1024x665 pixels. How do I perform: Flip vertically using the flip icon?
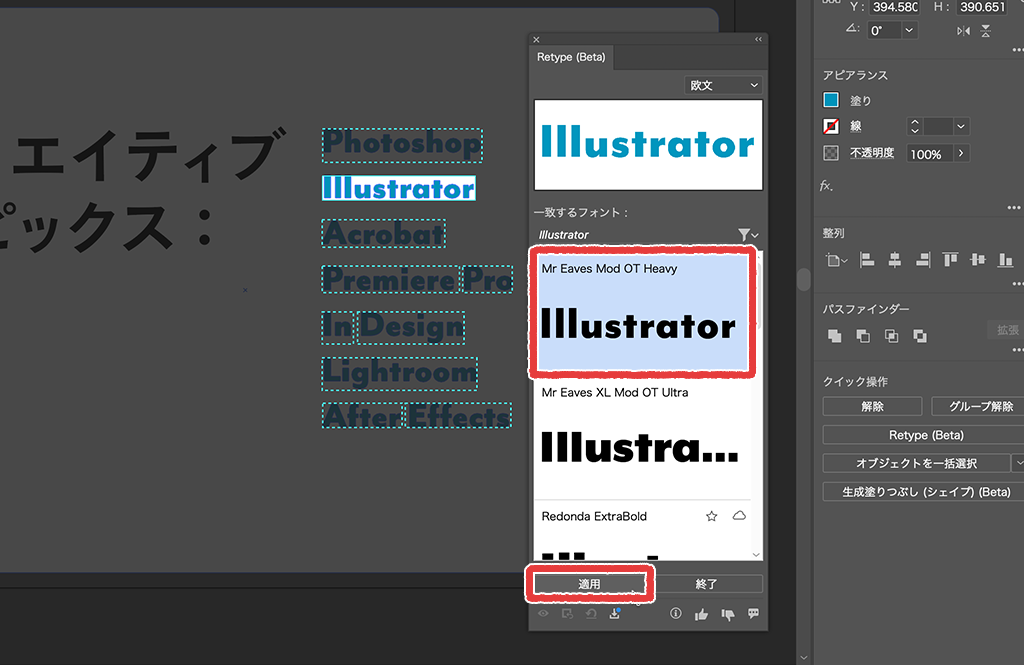point(986,31)
